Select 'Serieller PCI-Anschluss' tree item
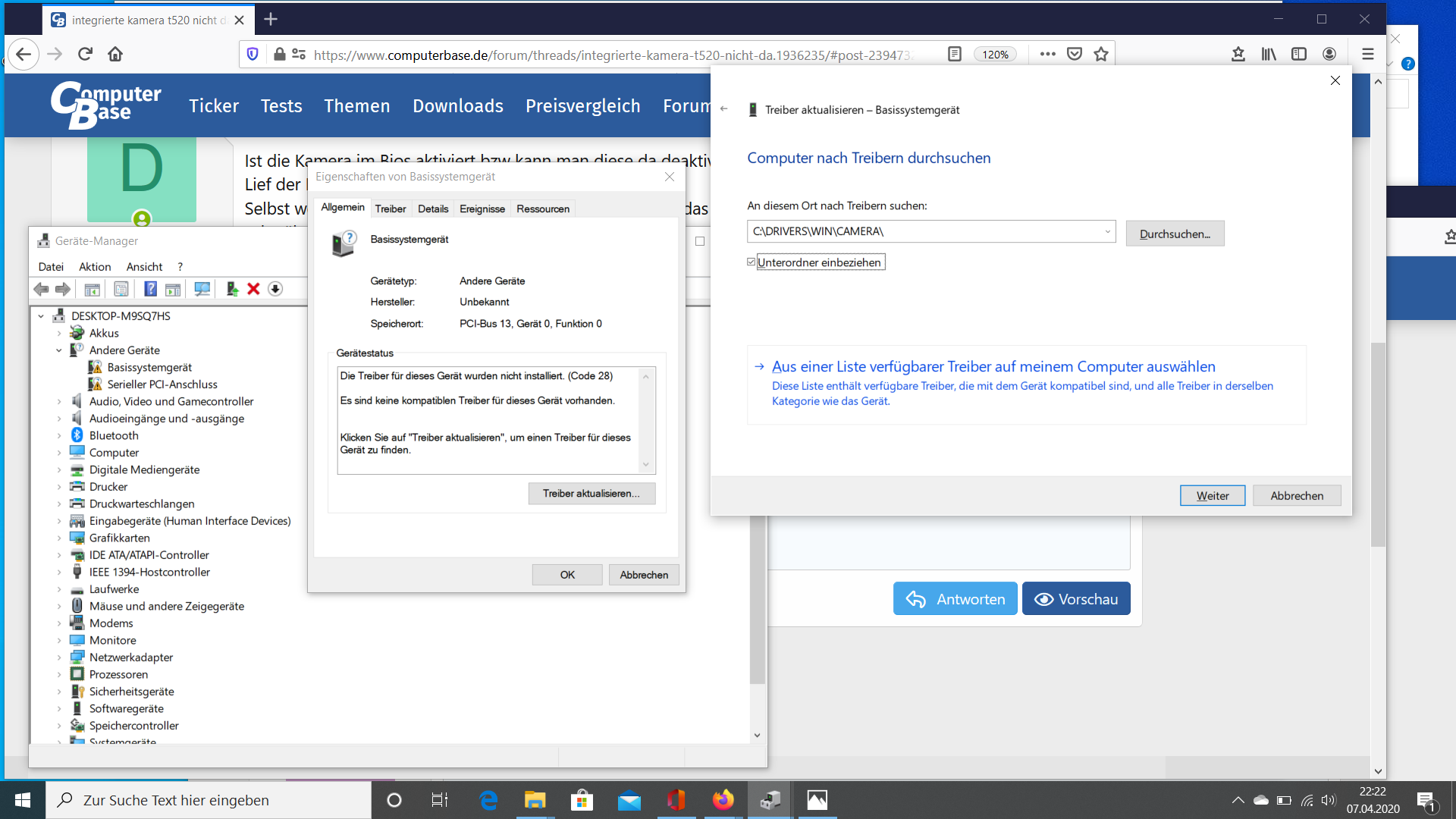 (162, 384)
